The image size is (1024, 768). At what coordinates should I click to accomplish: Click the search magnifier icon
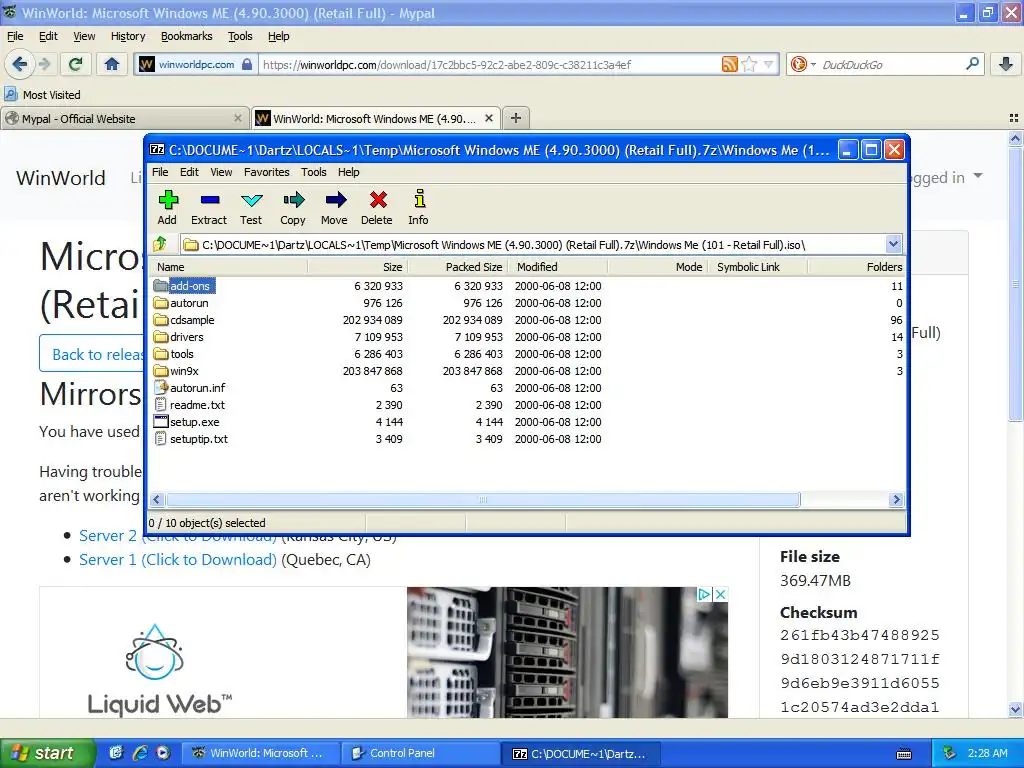(x=972, y=64)
